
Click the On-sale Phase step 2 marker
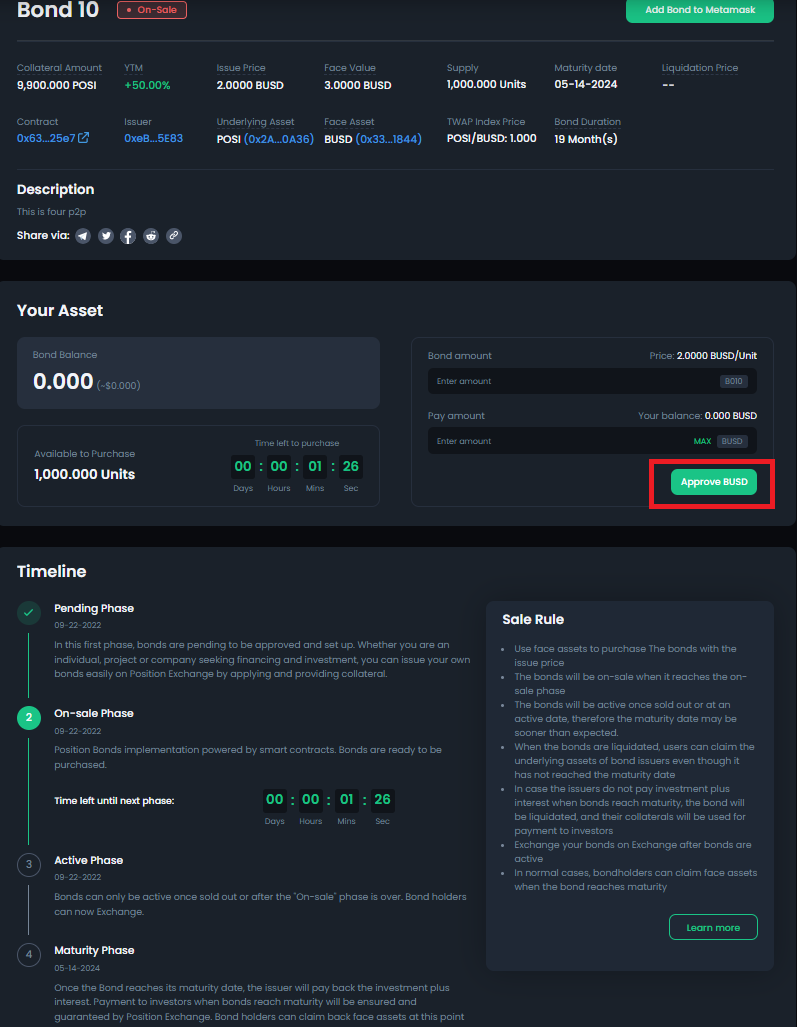pos(29,718)
